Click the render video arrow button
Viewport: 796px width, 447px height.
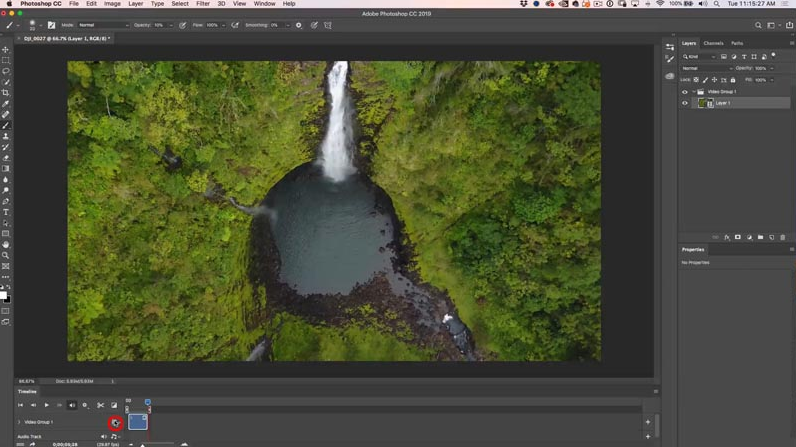[x=32, y=444]
